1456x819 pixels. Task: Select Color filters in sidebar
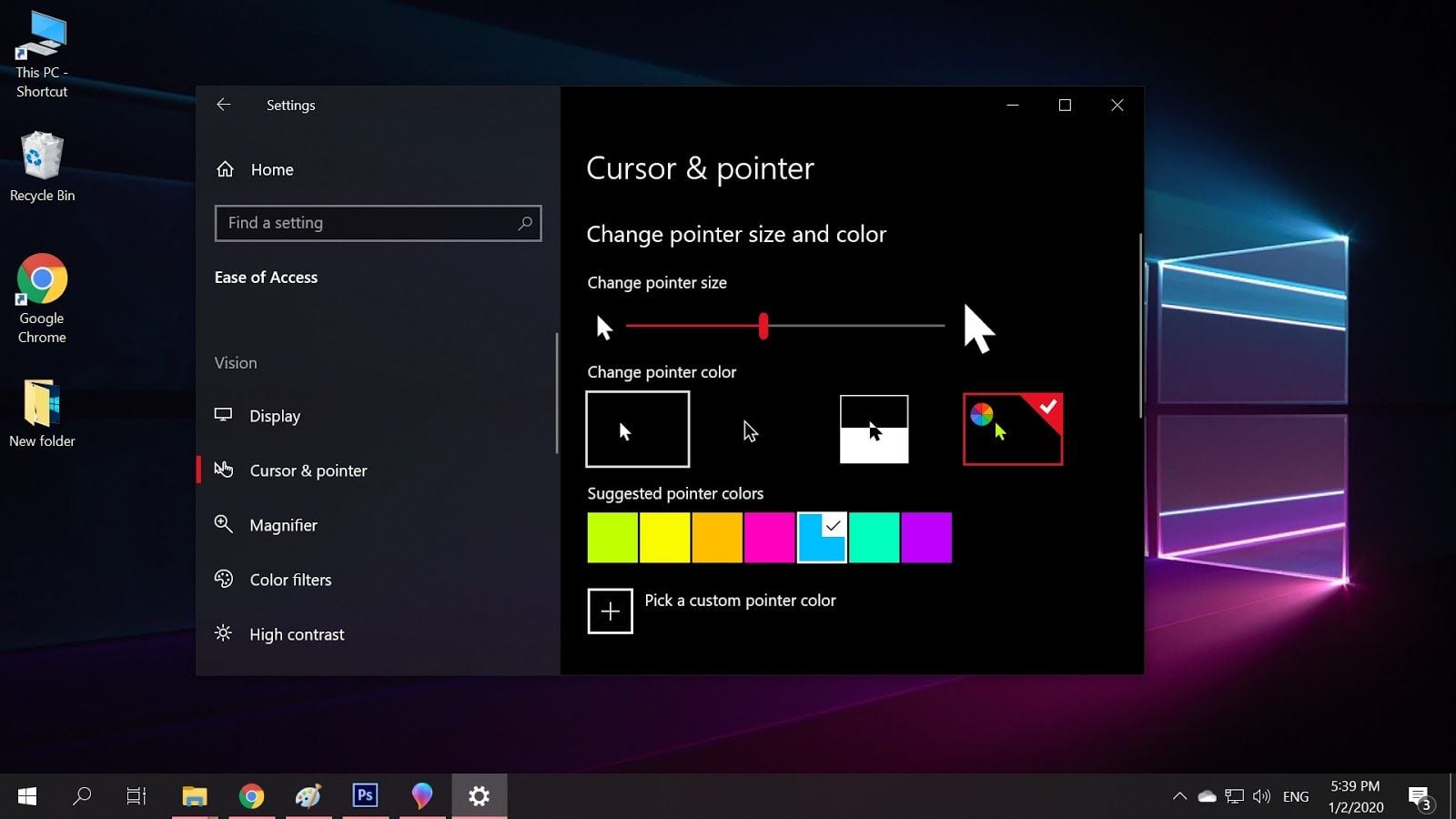pyautogui.click(x=289, y=580)
